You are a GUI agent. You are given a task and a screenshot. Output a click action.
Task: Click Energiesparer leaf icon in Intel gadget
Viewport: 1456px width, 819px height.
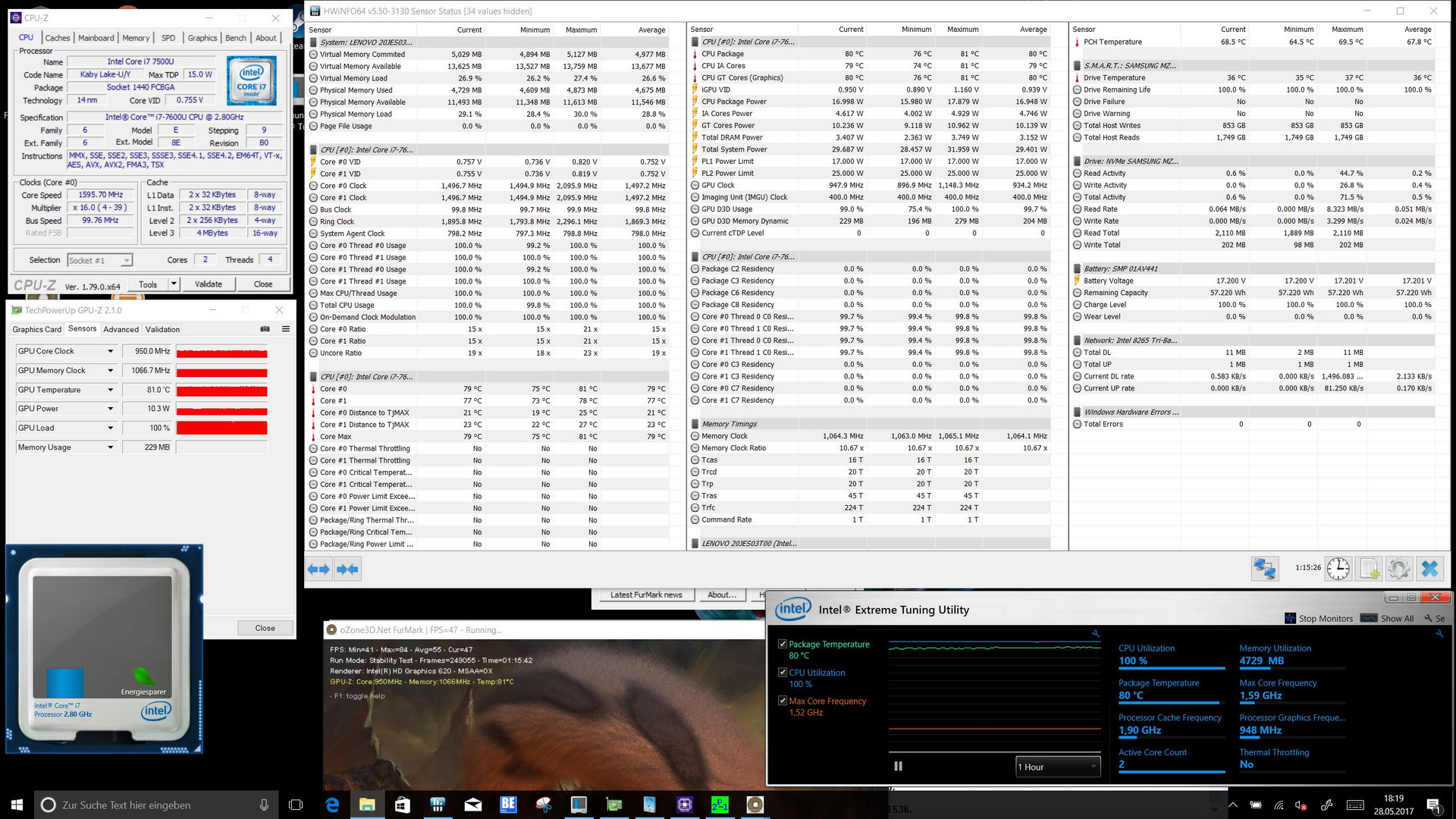pyautogui.click(x=143, y=675)
